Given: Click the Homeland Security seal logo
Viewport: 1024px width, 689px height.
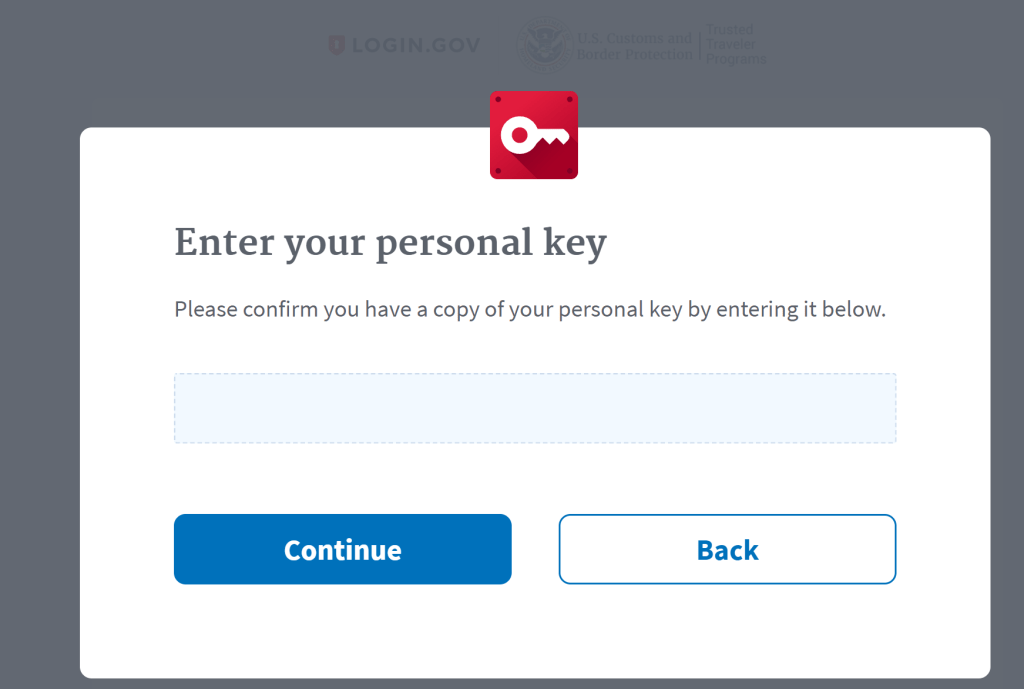Looking at the screenshot, I should tap(544, 44).
